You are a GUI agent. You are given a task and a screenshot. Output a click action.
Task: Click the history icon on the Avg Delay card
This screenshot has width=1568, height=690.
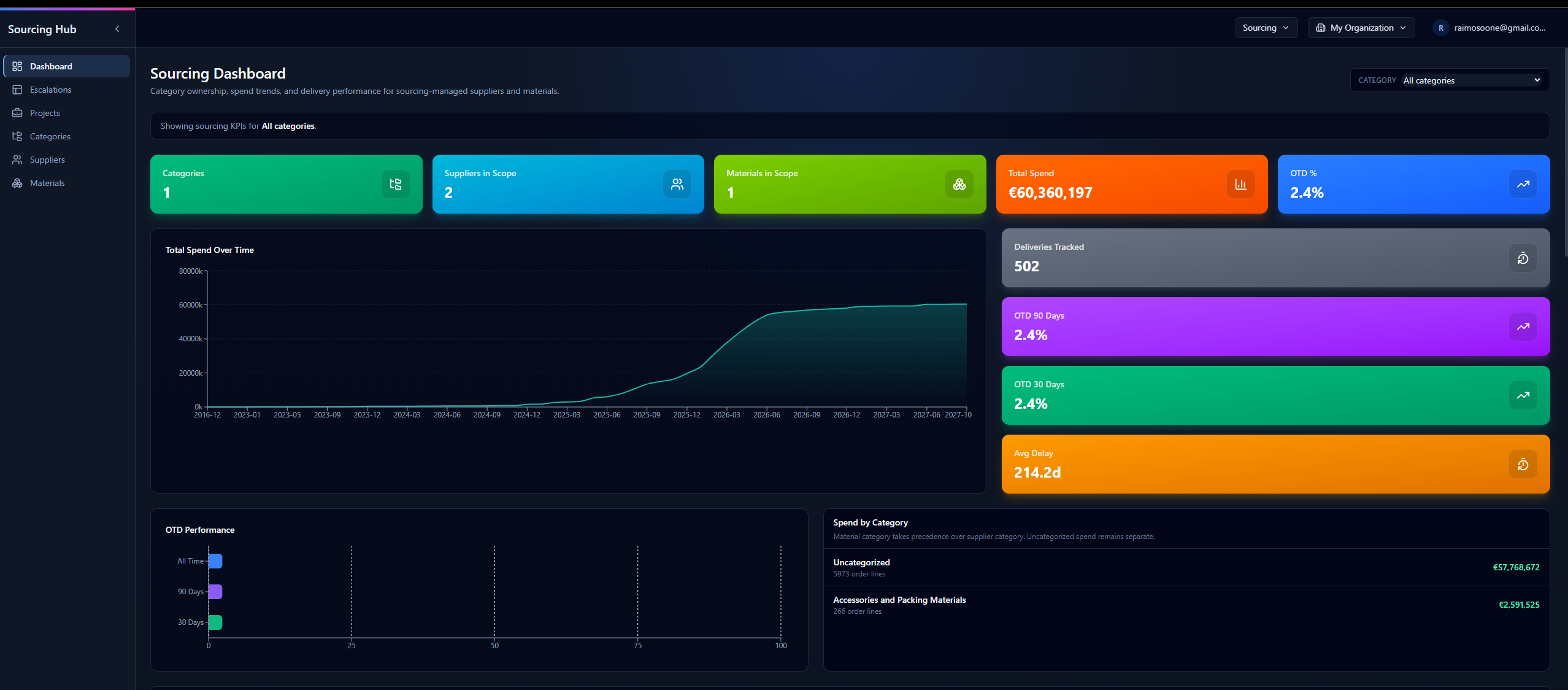click(1523, 464)
